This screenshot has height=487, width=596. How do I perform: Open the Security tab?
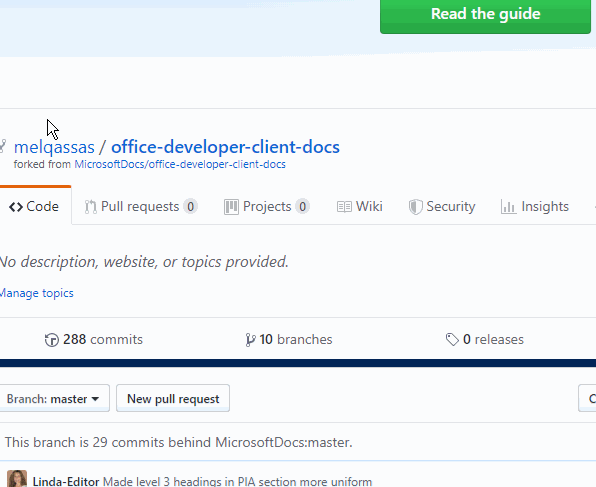coord(442,206)
